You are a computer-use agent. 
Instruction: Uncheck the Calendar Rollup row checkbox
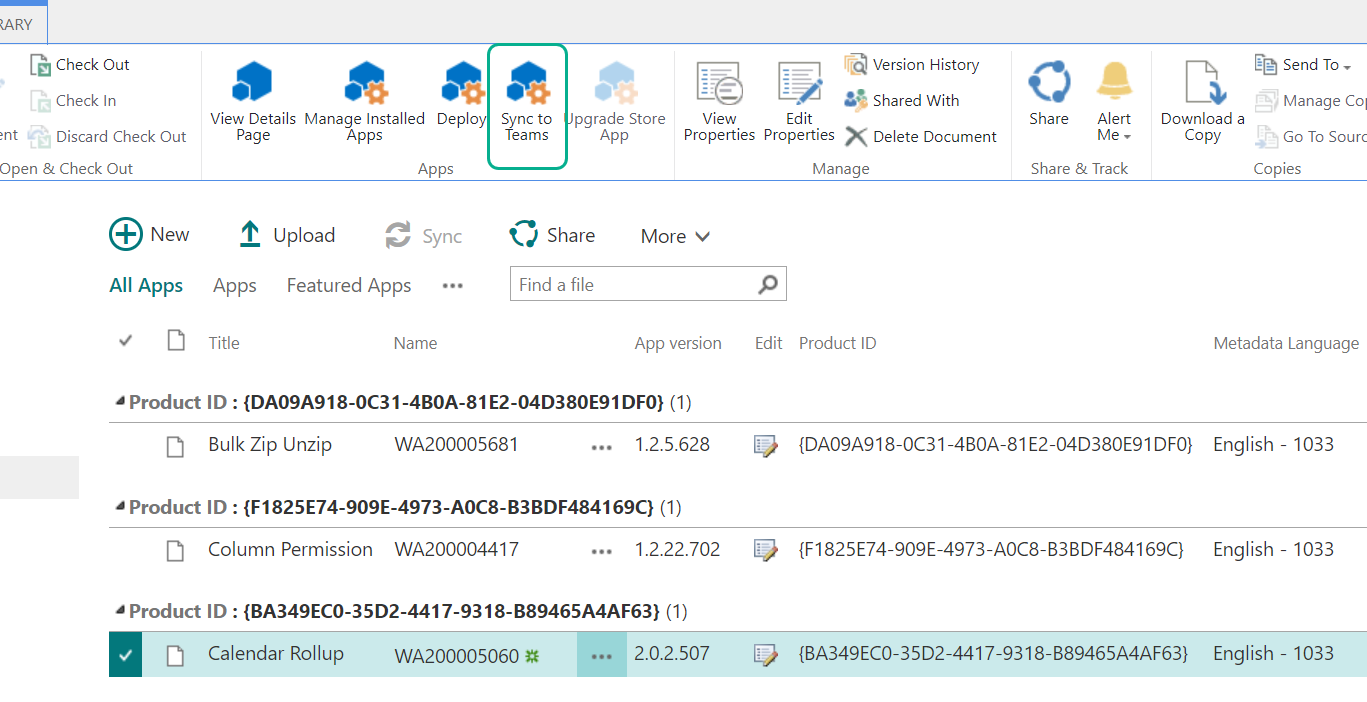pyautogui.click(x=125, y=655)
